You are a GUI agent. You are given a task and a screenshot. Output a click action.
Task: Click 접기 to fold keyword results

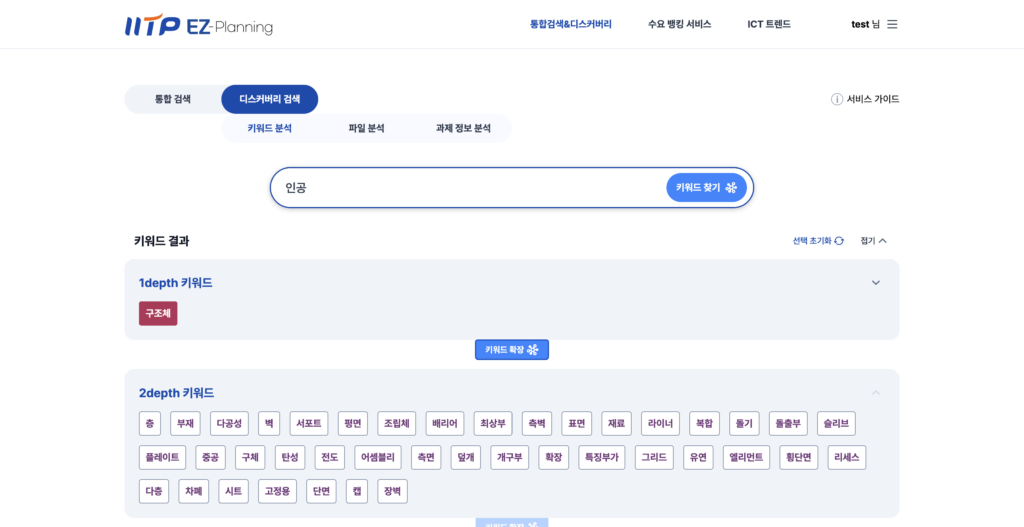pos(873,241)
